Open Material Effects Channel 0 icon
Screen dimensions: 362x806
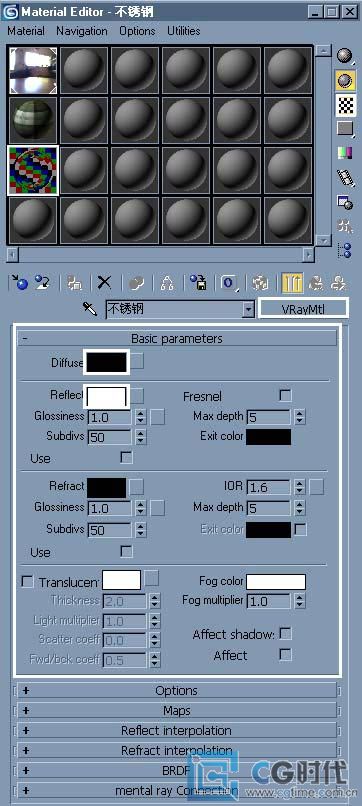point(230,283)
